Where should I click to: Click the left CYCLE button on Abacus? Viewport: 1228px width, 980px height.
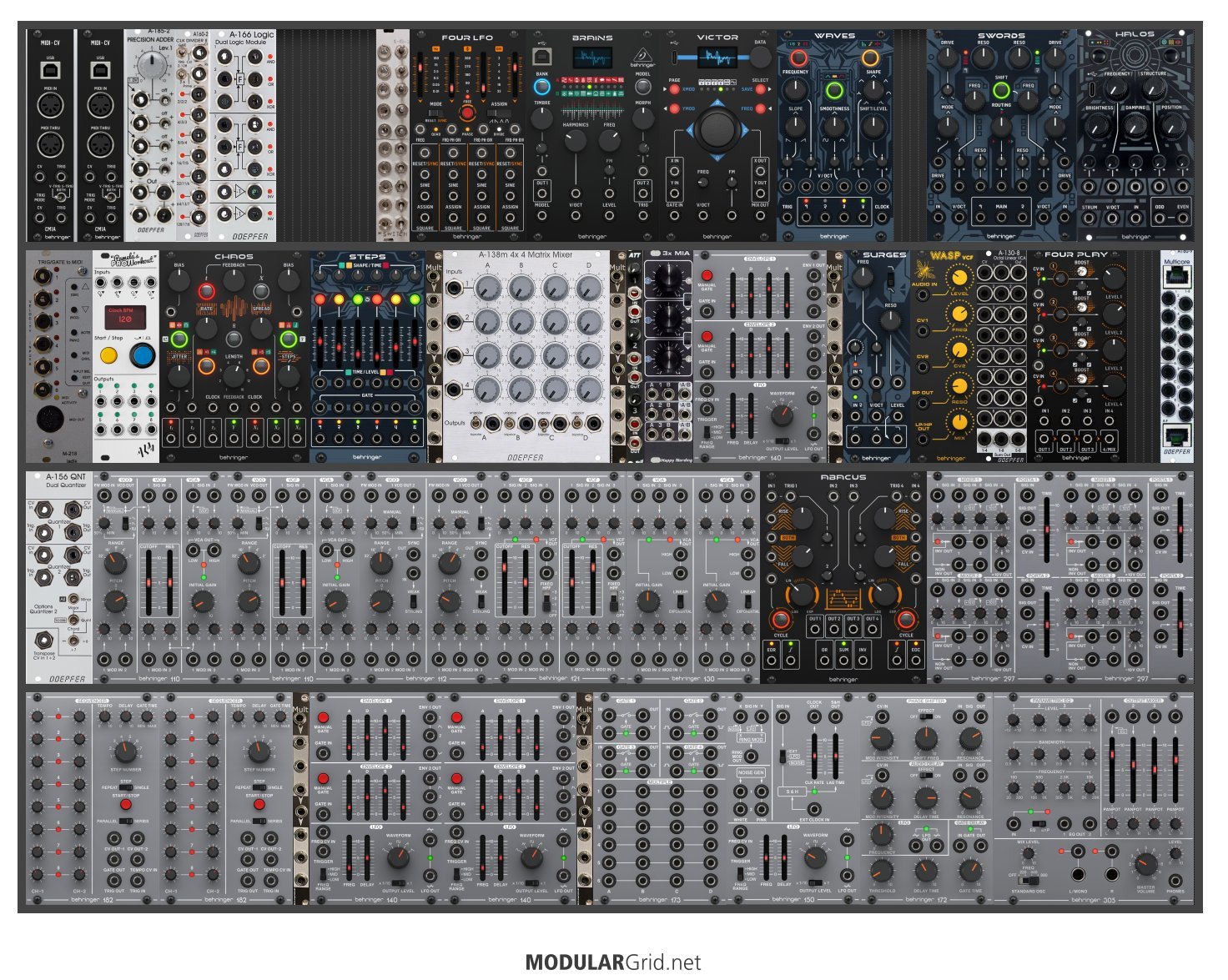point(781,619)
